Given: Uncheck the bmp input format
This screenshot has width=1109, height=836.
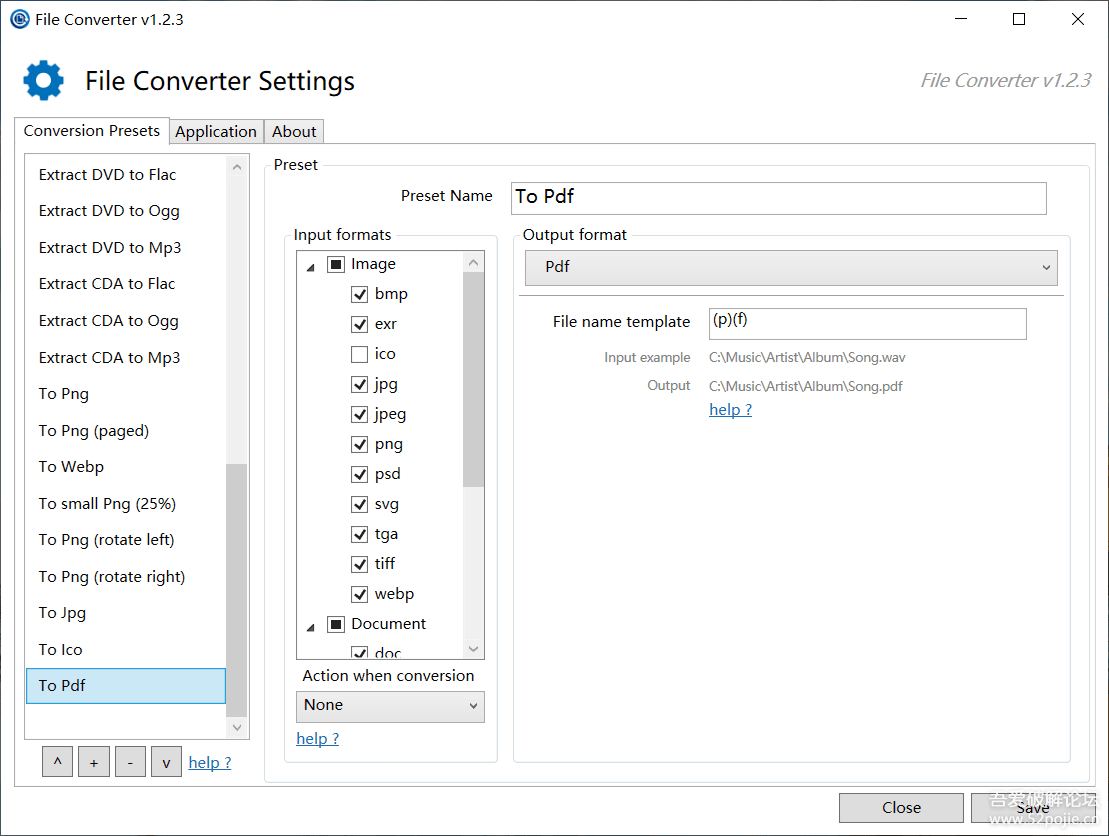Looking at the screenshot, I should 359,294.
